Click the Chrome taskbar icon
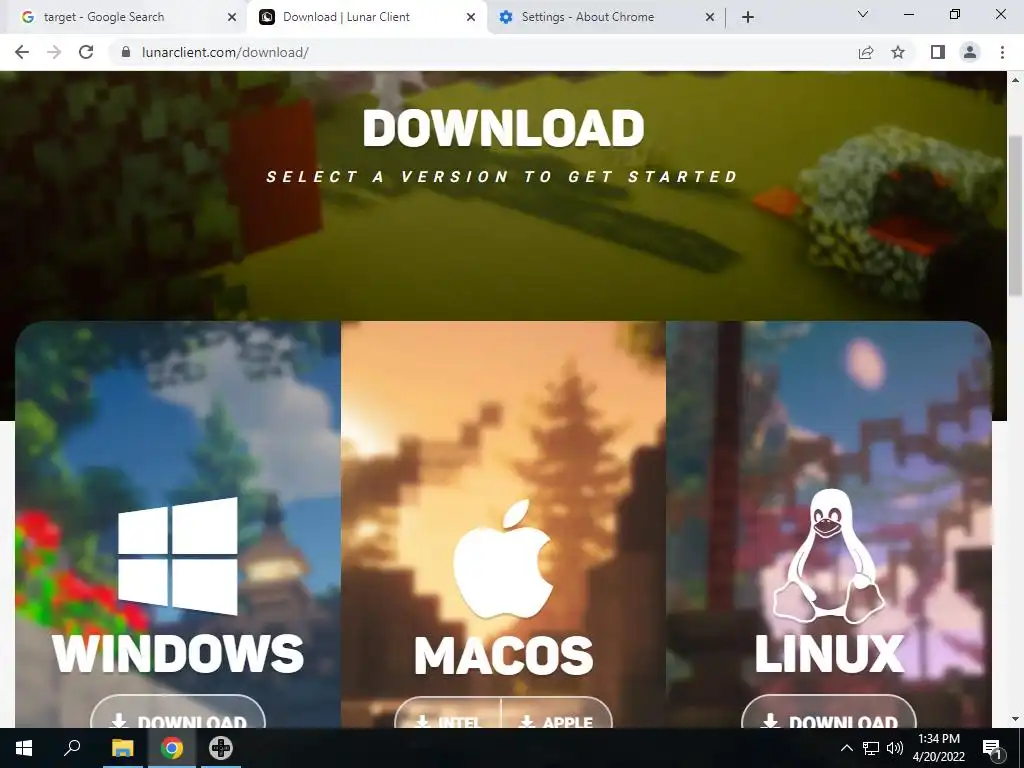The width and height of the screenshot is (1024, 768). (172, 748)
